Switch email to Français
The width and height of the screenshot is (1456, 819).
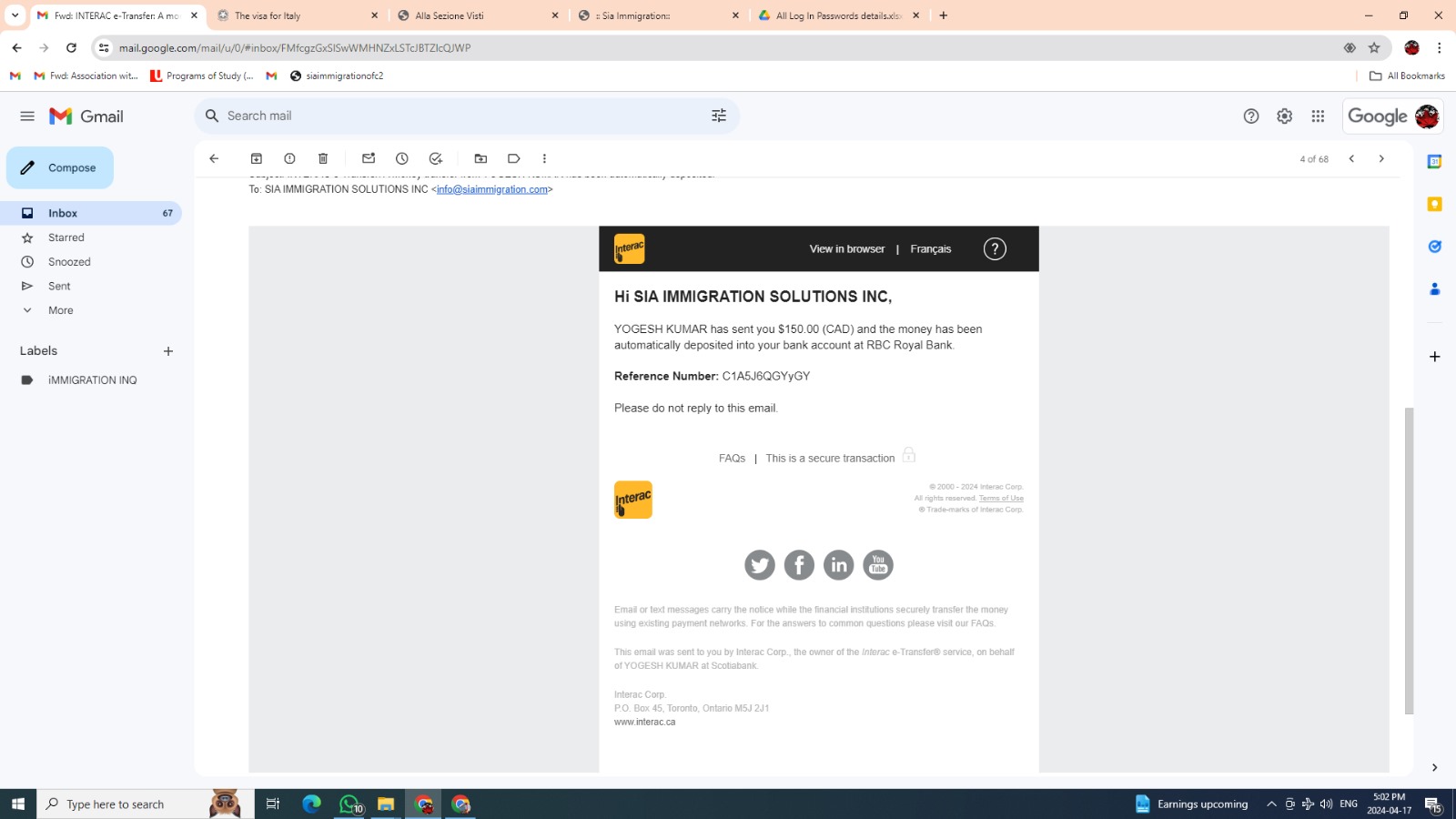click(x=931, y=248)
